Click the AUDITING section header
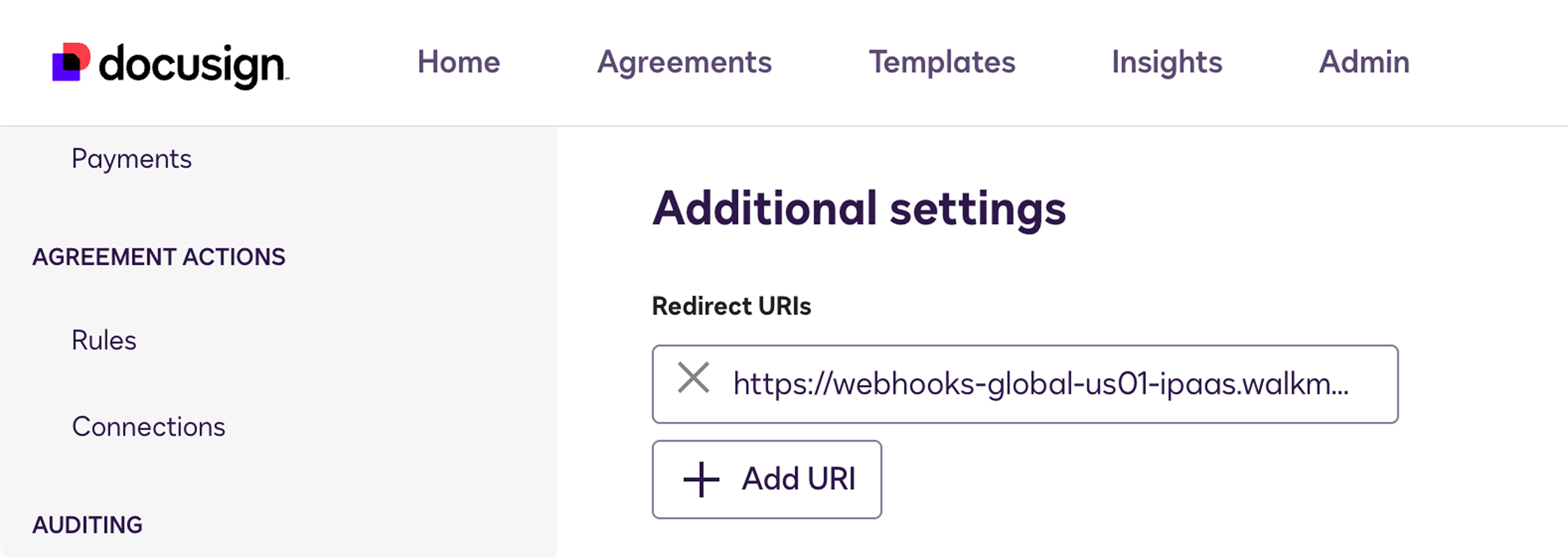The width and height of the screenshot is (1568, 557). 88,525
